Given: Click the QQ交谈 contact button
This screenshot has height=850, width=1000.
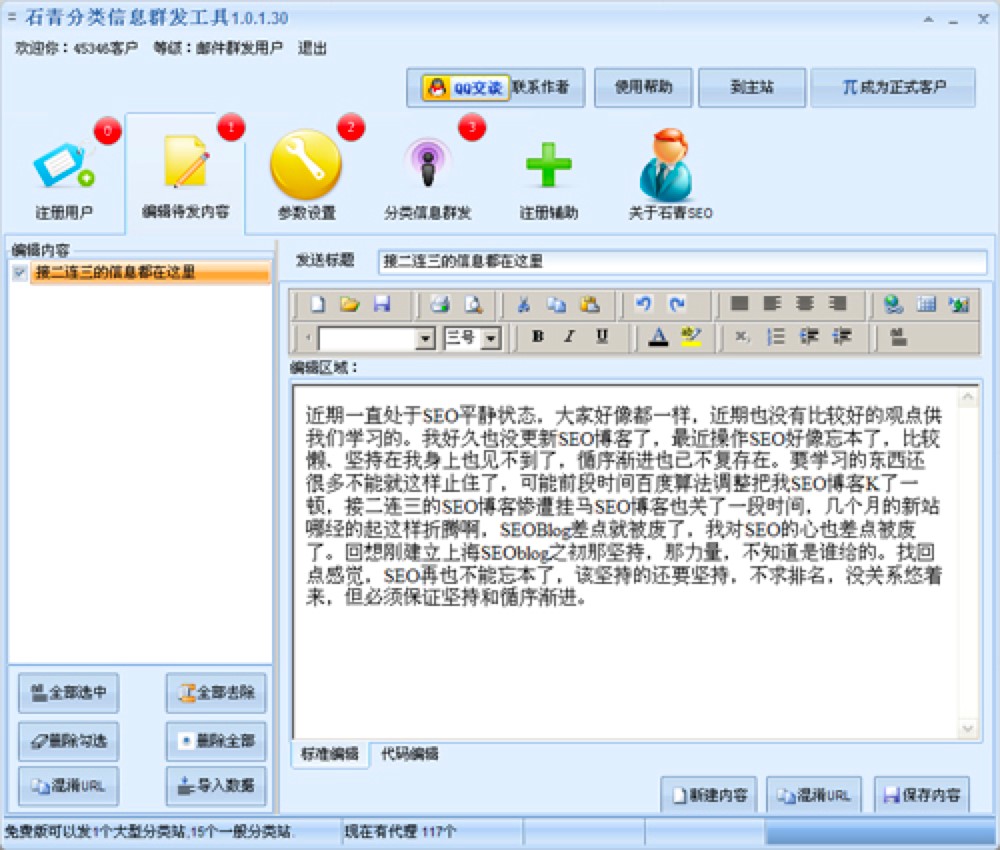Looking at the screenshot, I should (x=466, y=87).
